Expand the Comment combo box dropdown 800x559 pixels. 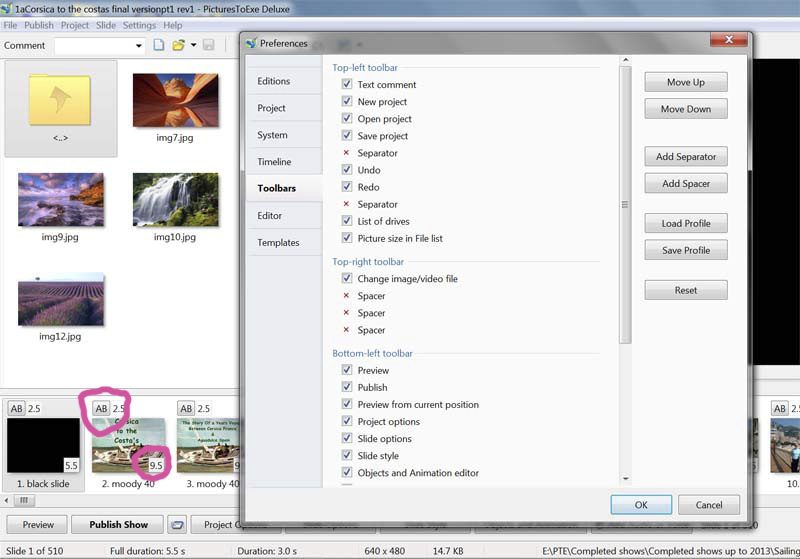[139, 46]
